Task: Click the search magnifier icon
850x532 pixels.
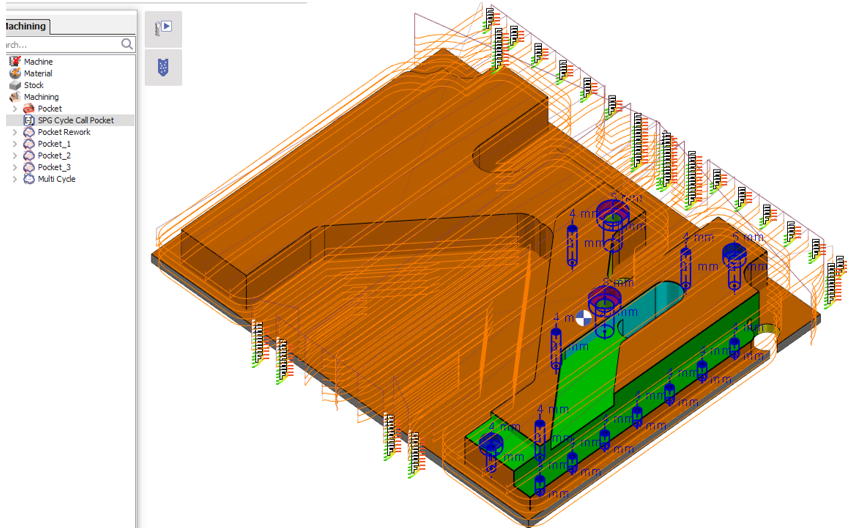Action: pyautogui.click(x=127, y=44)
